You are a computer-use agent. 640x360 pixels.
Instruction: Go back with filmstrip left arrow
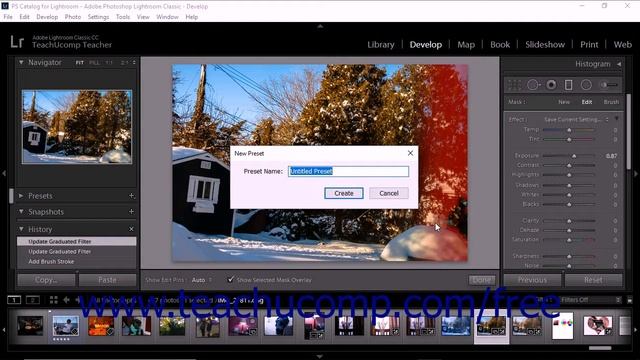66,300
